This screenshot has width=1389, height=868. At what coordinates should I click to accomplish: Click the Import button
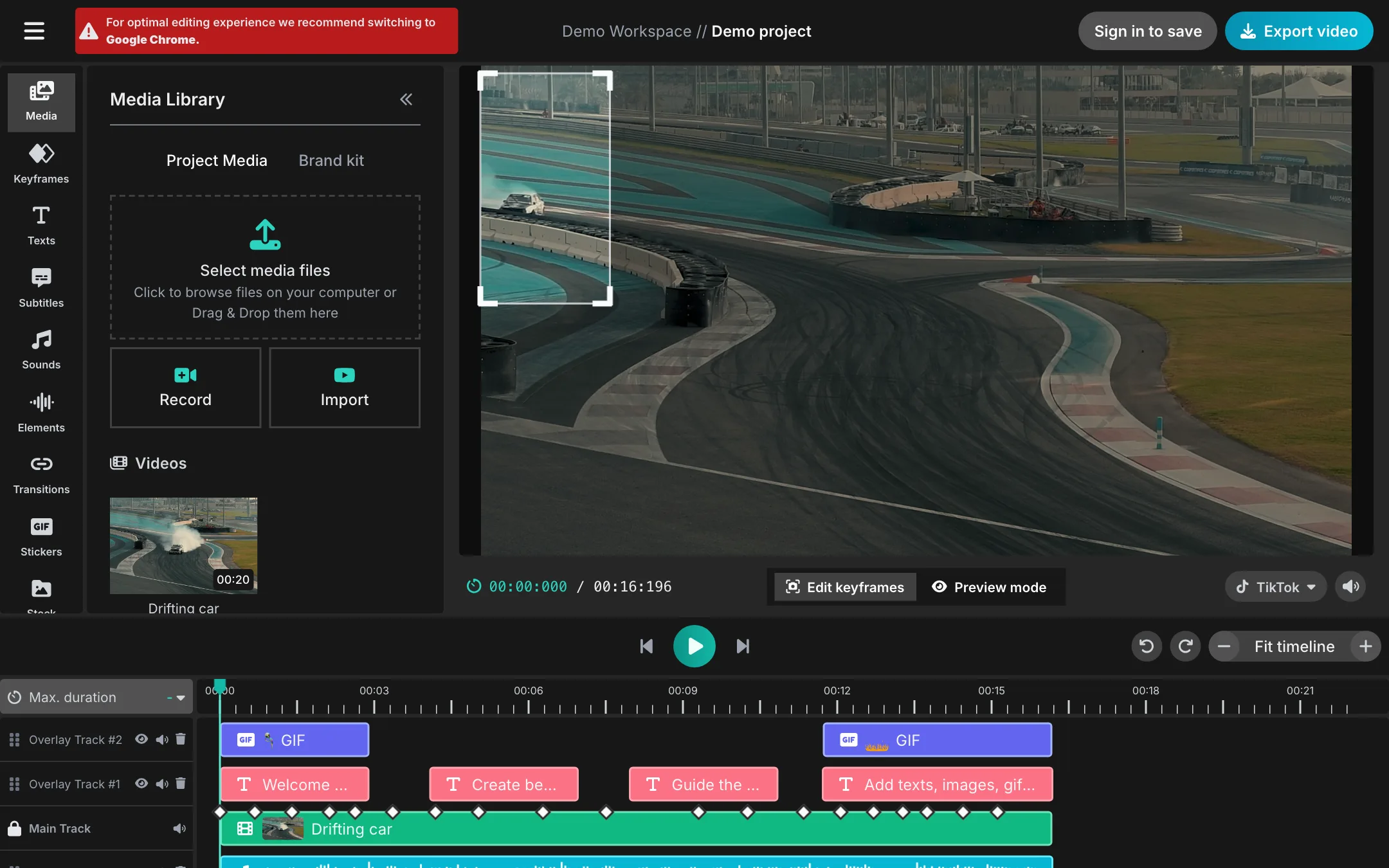click(x=345, y=388)
